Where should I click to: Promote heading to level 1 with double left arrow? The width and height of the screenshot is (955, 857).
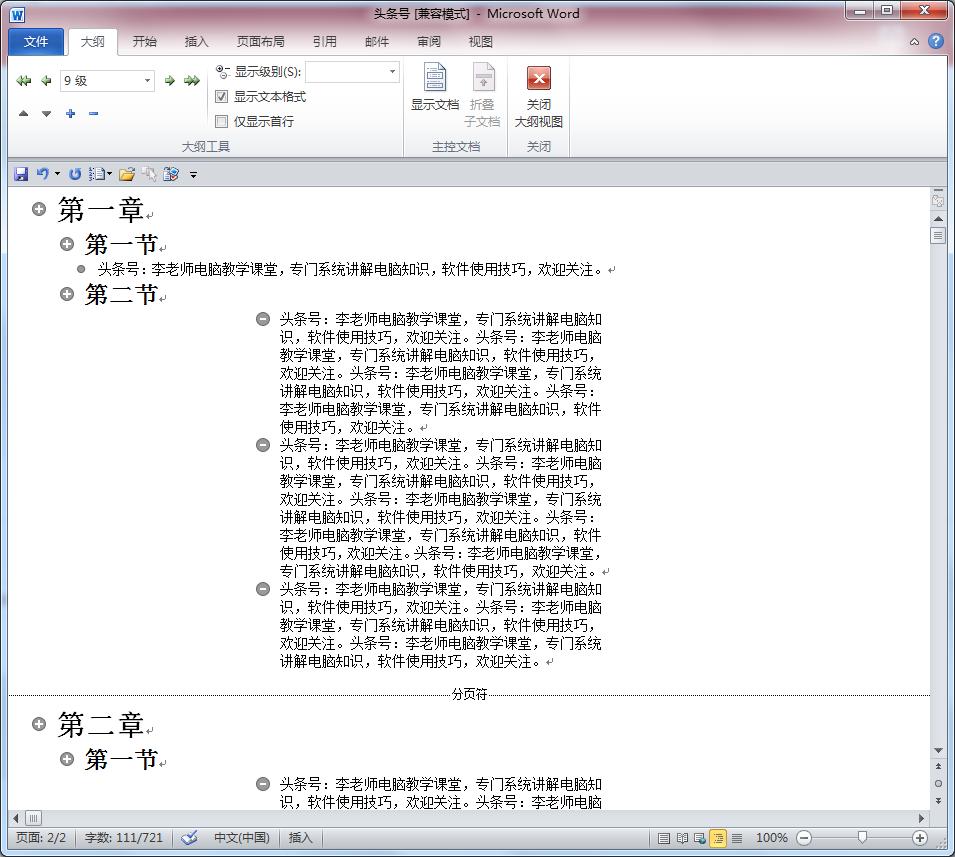click(23, 80)
